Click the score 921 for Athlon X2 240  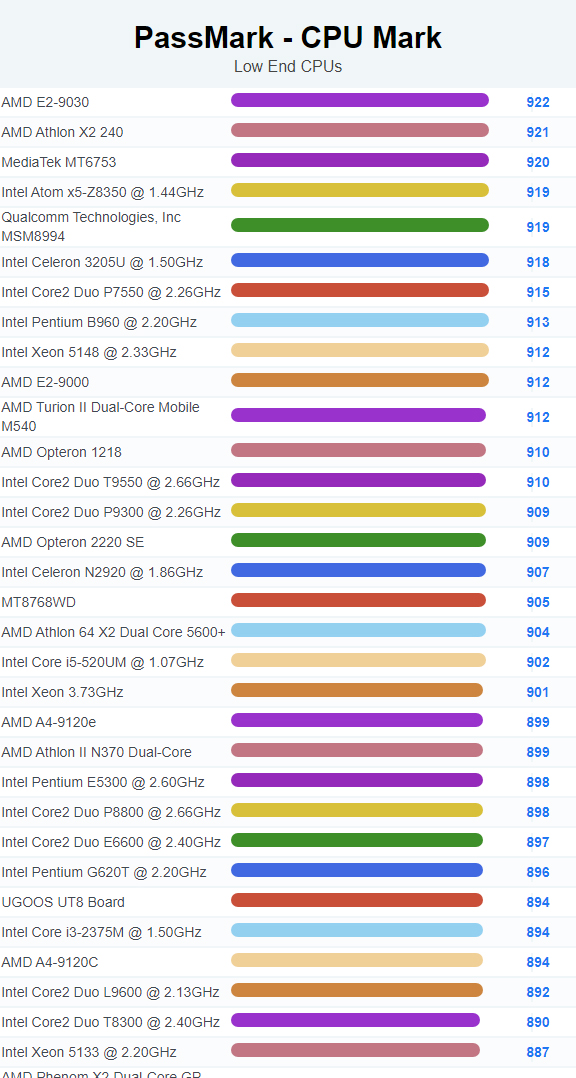coord(538,132)
